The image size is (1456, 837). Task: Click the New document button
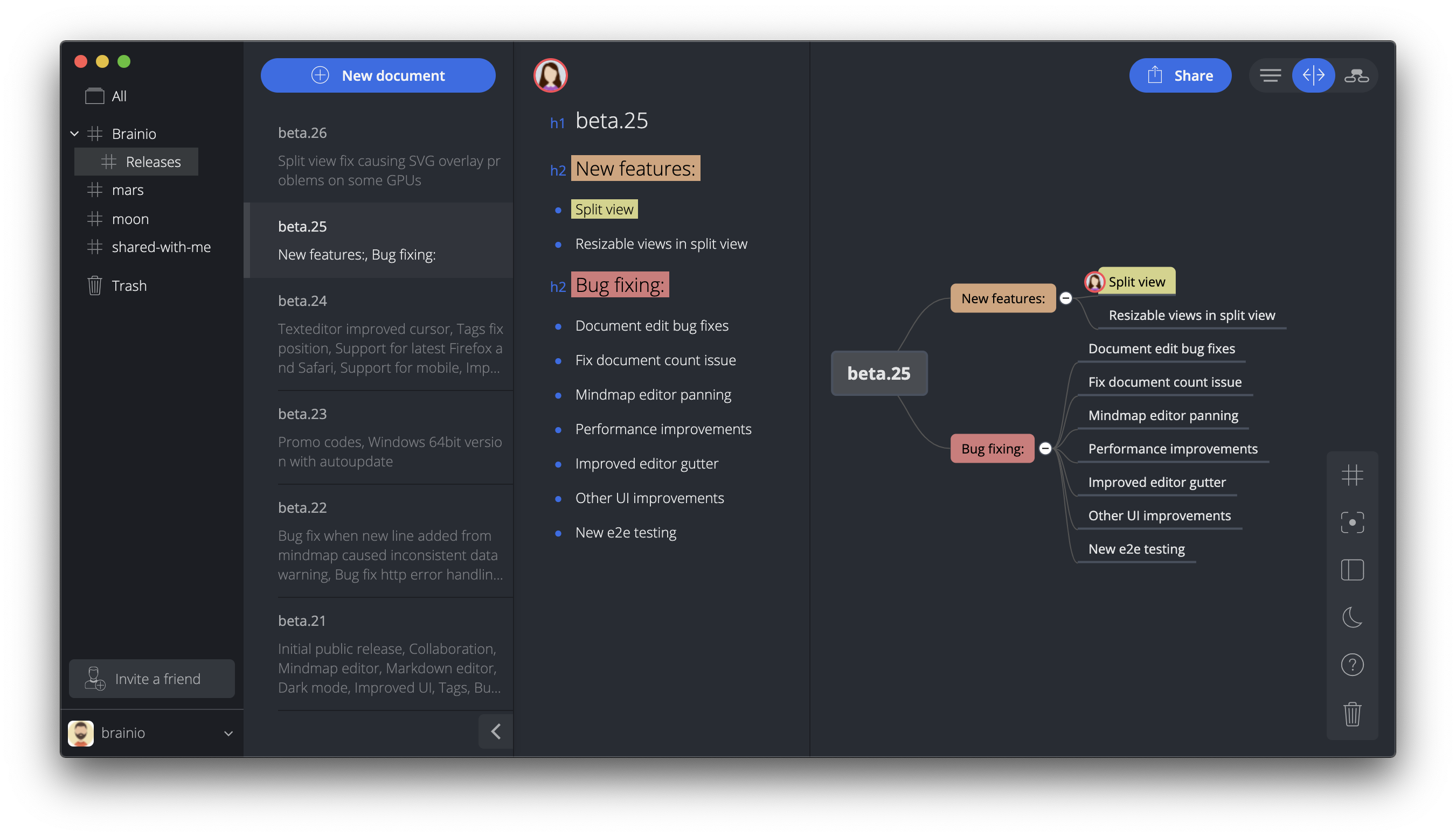(x=378, y=75)
